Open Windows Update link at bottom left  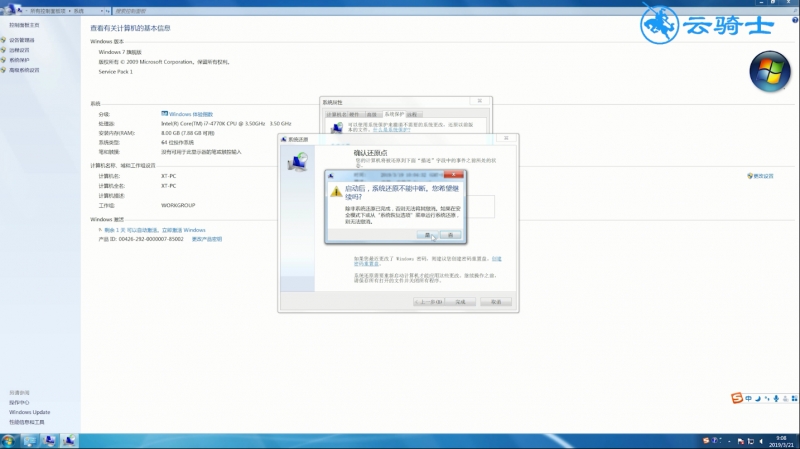click(x=30, y=412)
